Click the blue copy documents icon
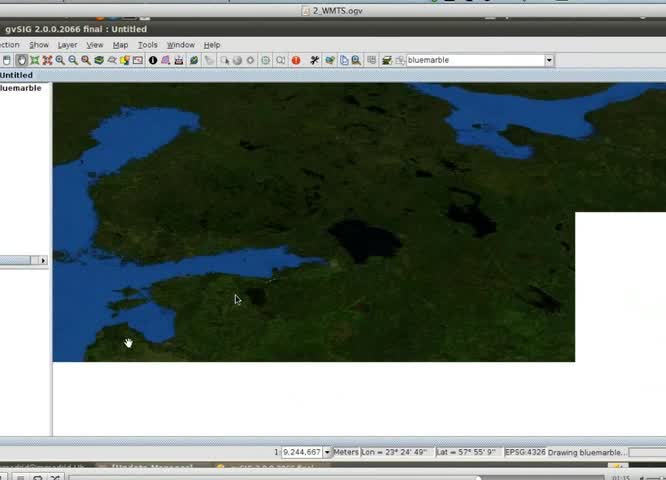666x480 pixels. pyautogui.click(x=344, y=60)
